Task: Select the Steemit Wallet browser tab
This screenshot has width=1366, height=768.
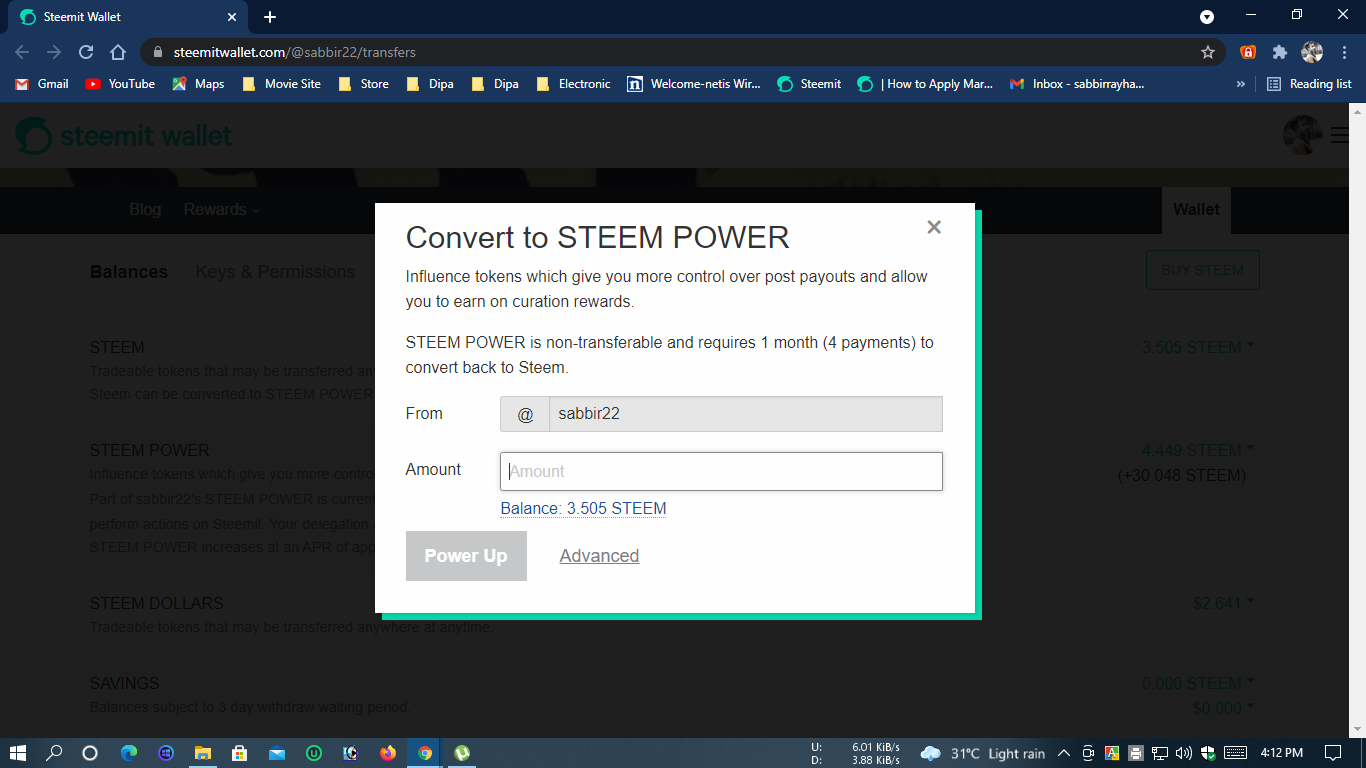Action: point(127,17)
